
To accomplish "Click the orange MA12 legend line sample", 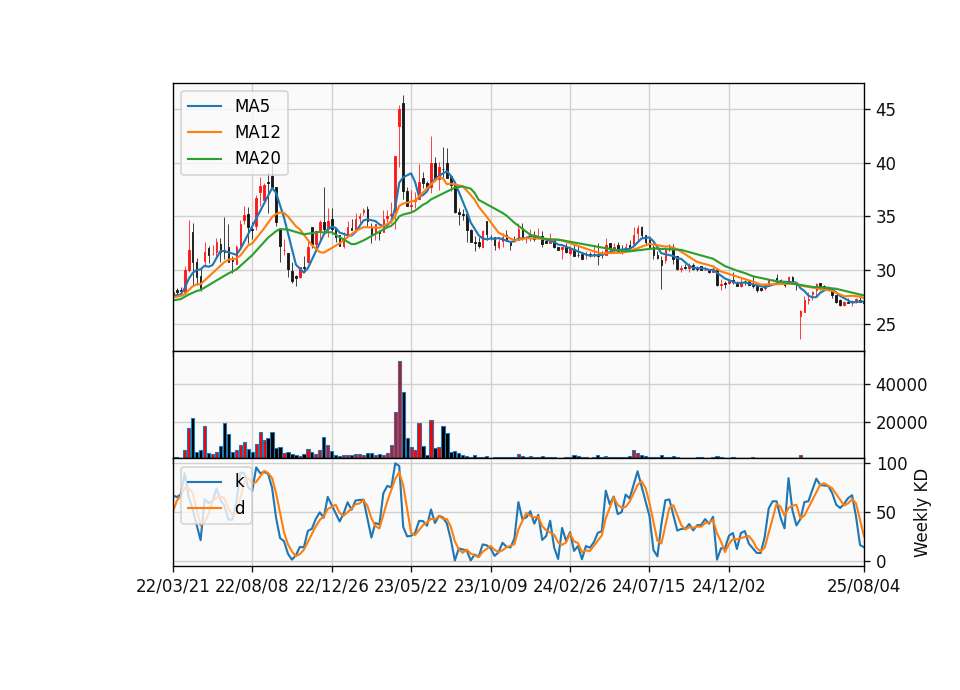I will (204, 132).
